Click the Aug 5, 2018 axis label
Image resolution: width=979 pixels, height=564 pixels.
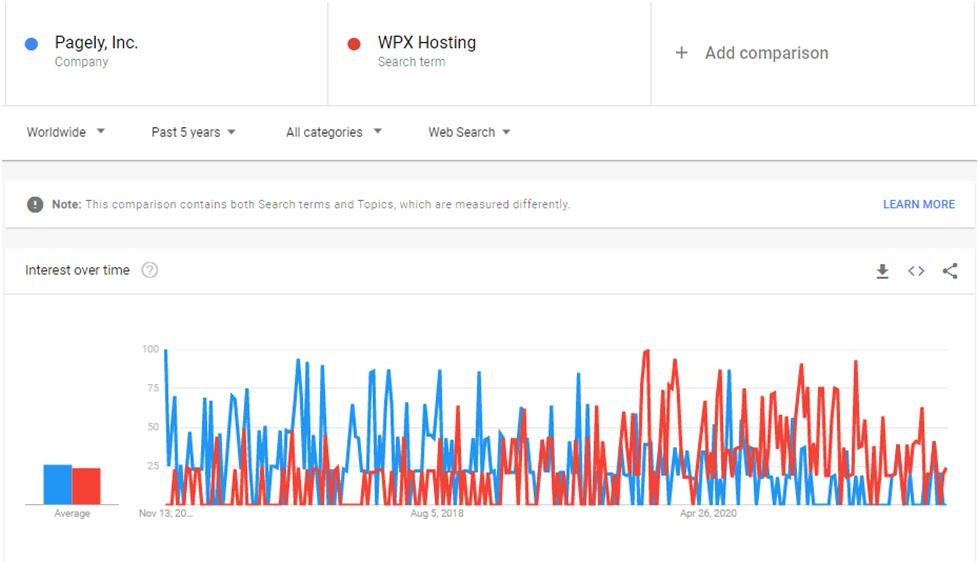coord(436,513)
